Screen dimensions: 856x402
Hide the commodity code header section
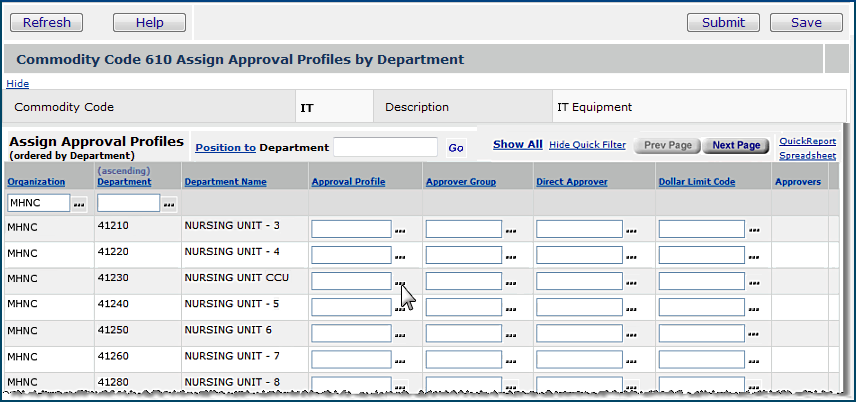click(x=17, y=84)
